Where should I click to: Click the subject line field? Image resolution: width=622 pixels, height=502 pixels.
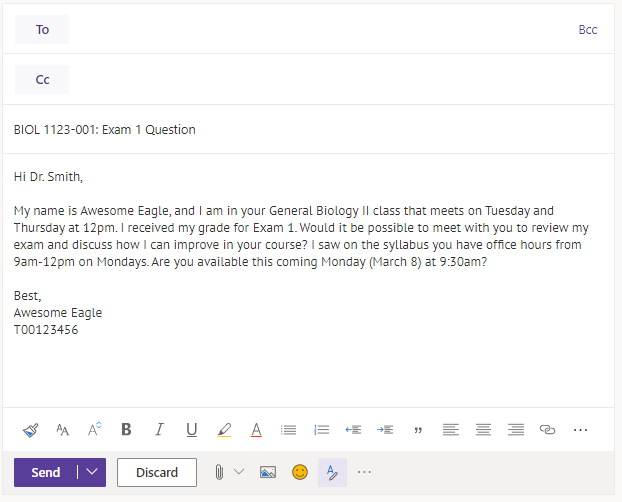300,129
